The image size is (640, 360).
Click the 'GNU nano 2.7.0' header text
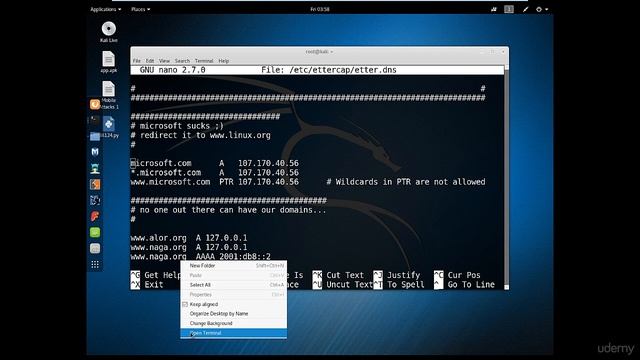coord(172,70)
